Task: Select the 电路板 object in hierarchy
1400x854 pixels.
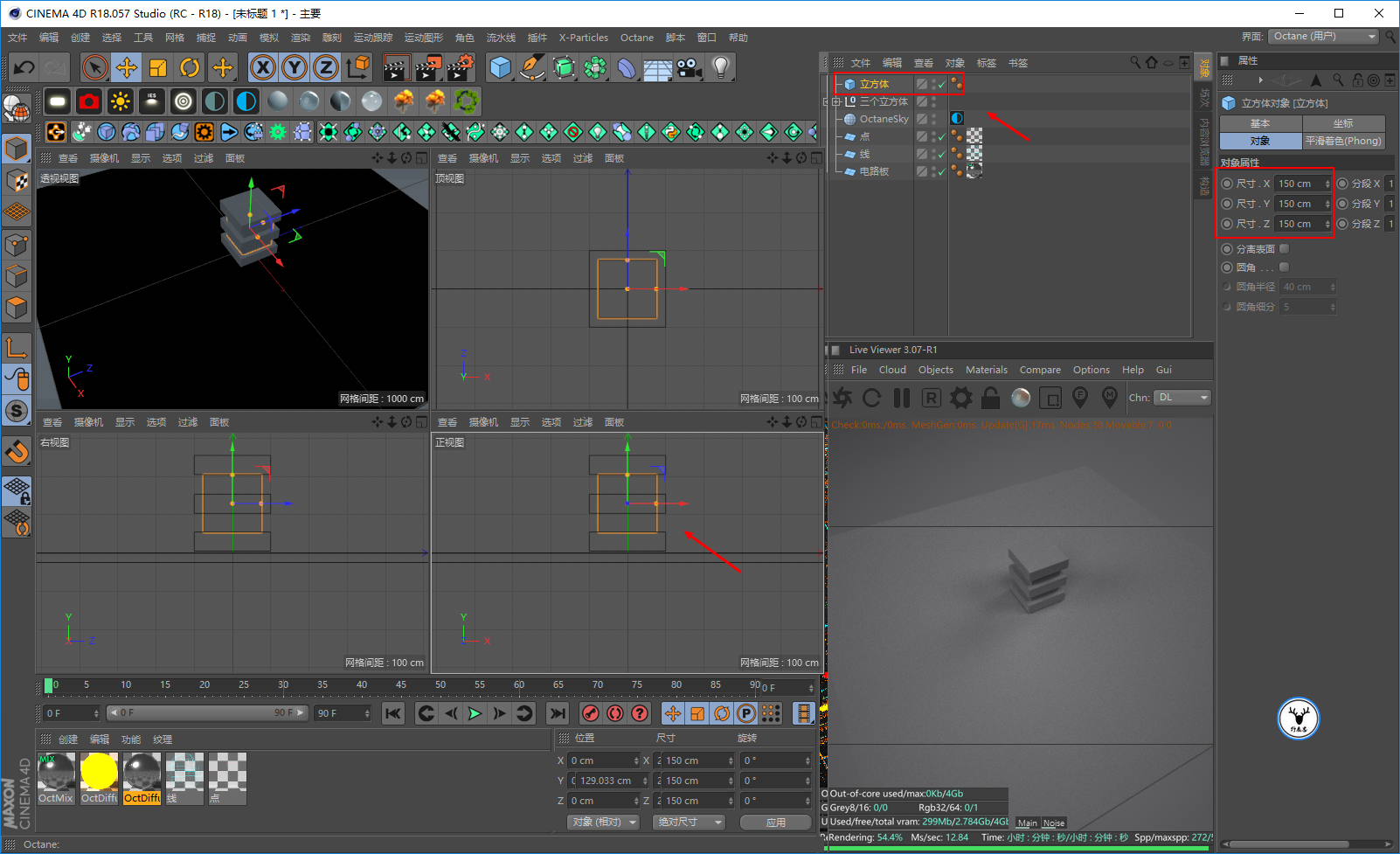Action: [x=874, y=171]
